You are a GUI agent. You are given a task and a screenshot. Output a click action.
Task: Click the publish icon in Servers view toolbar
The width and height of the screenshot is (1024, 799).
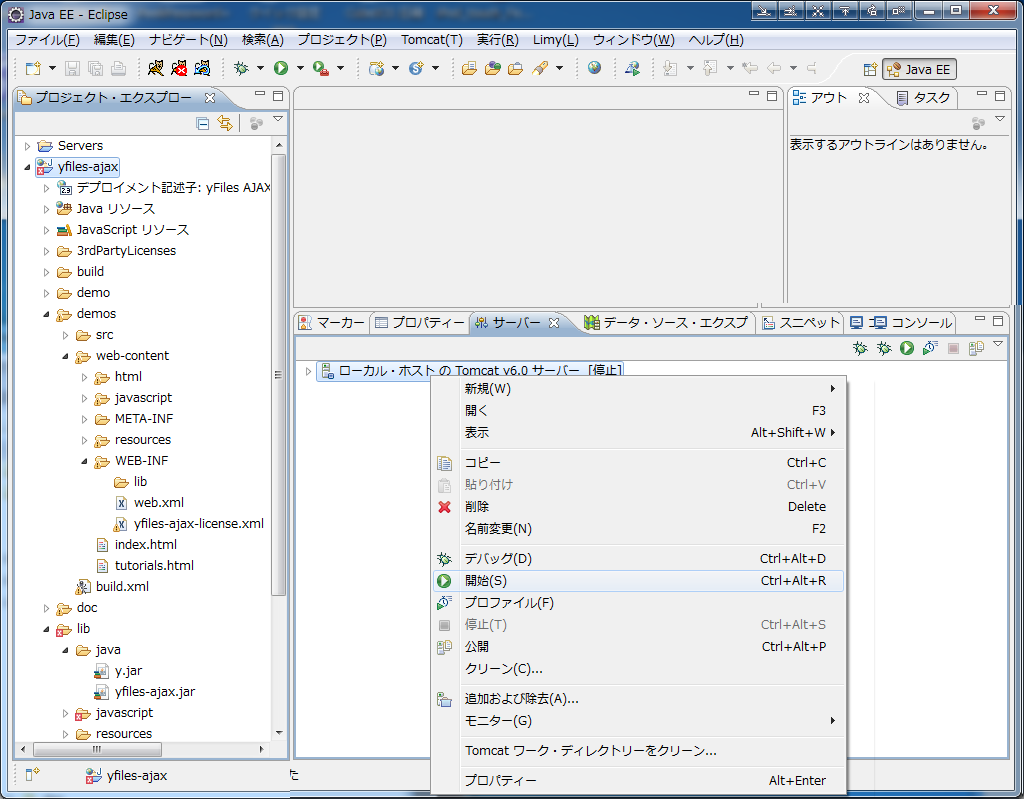pos(976,348)
